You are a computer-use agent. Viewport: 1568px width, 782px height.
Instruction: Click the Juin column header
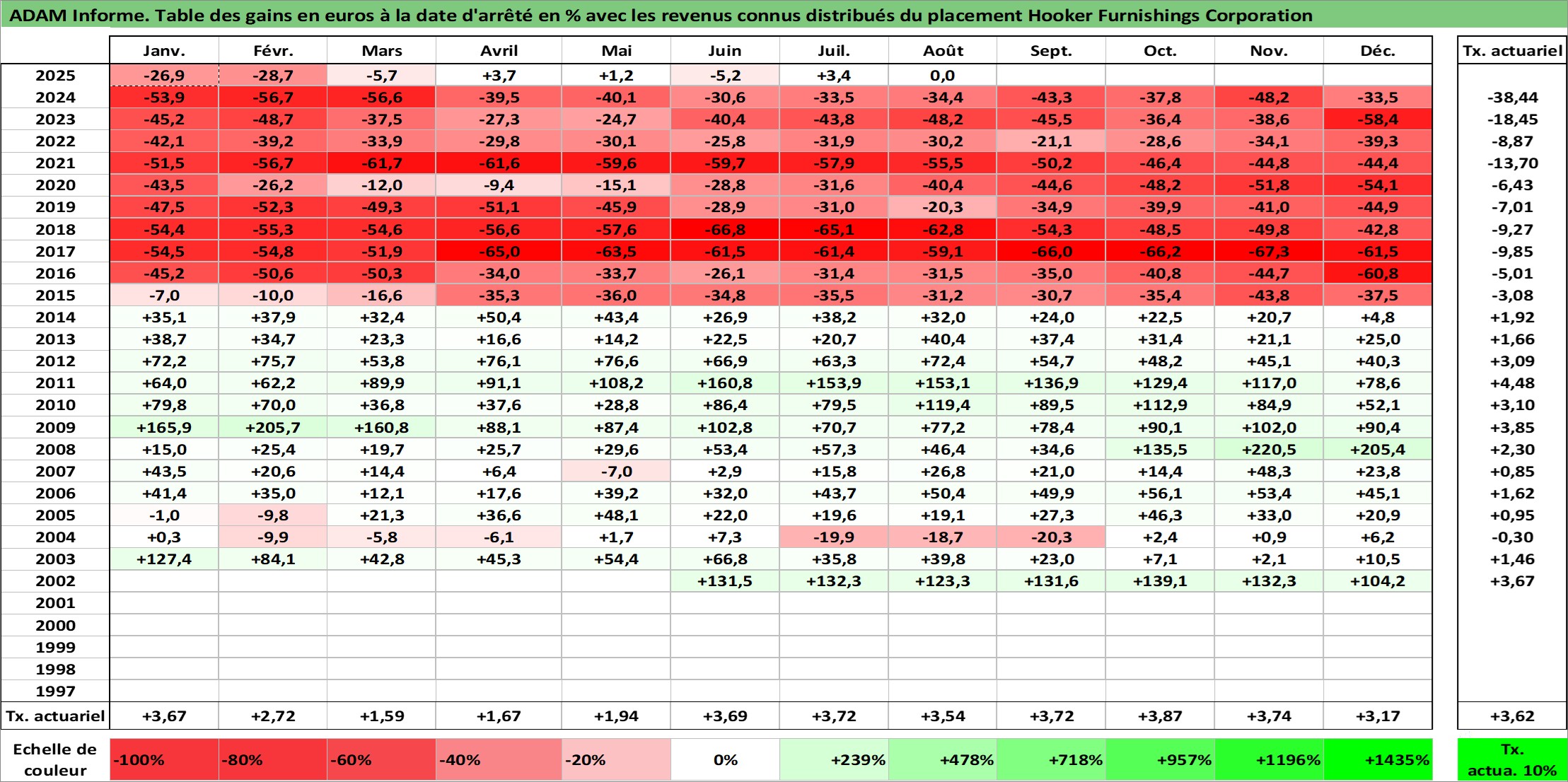click(725, 50)
